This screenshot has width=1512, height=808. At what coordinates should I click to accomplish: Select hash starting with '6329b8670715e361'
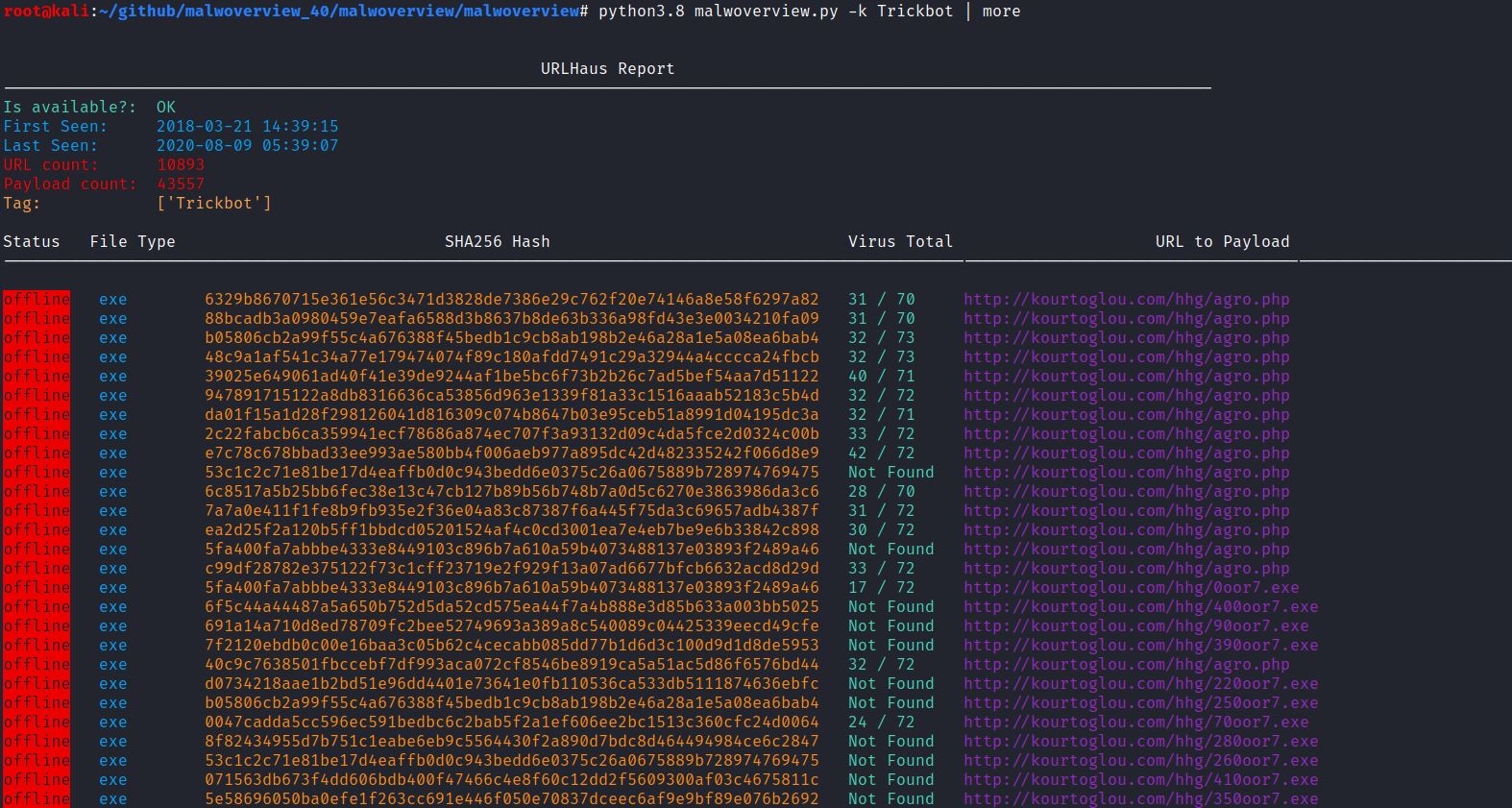point(511,300)
